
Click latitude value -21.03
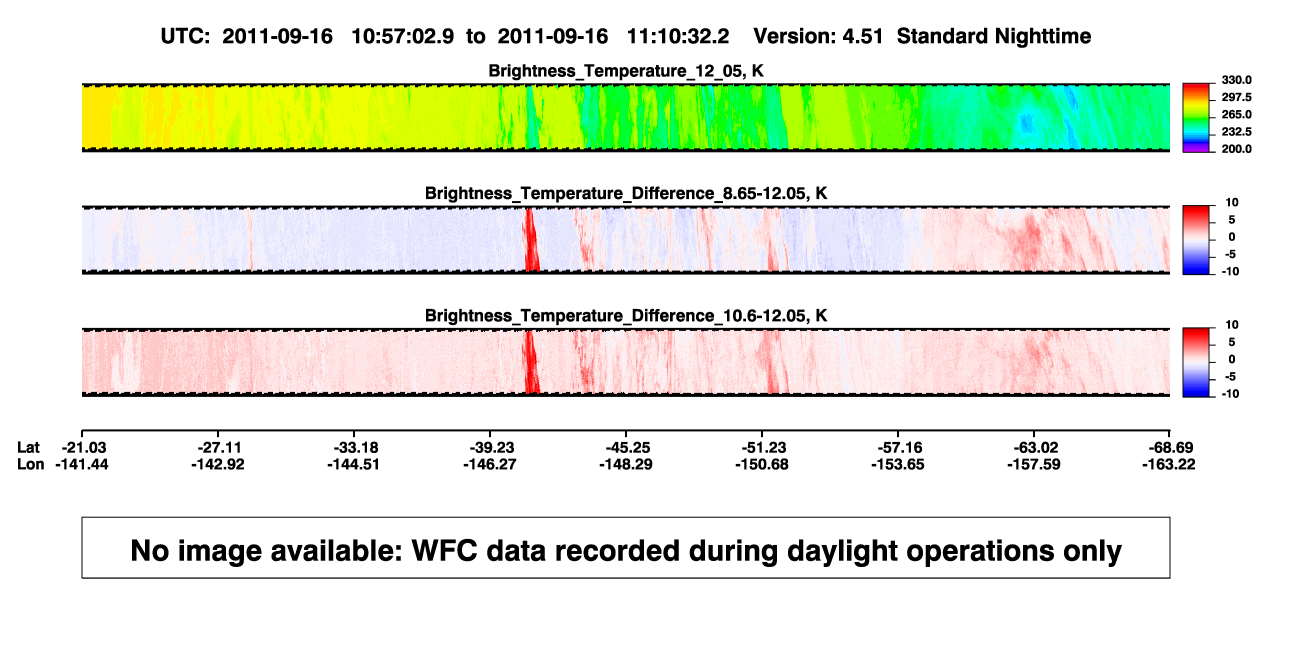tap(83, 447)
